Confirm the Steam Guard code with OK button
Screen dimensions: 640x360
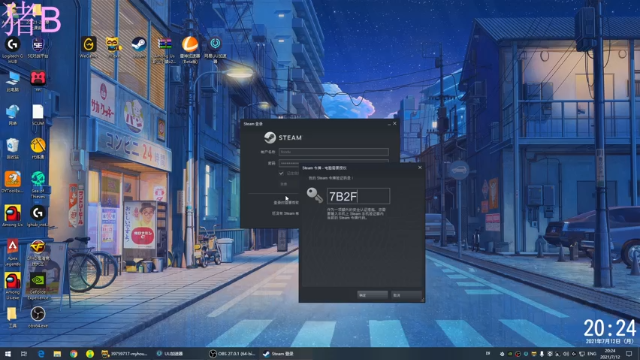pyautogui.click(x=372, y=295)
